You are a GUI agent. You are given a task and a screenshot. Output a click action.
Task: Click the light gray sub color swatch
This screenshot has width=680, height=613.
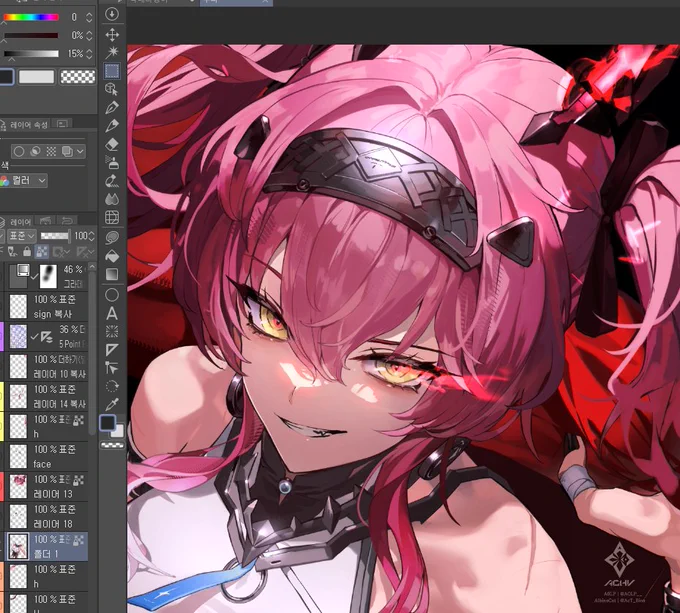(x=36, y=77)
